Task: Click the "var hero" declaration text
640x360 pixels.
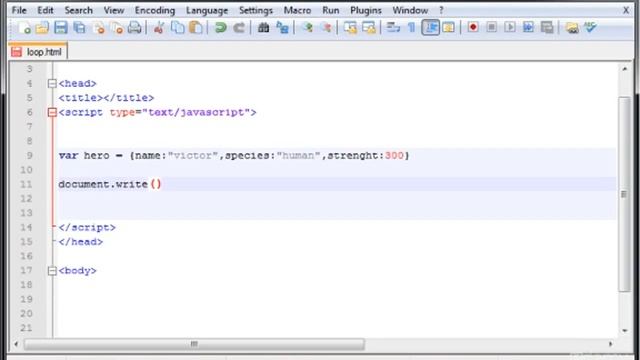Action: (x=84, y=156)
